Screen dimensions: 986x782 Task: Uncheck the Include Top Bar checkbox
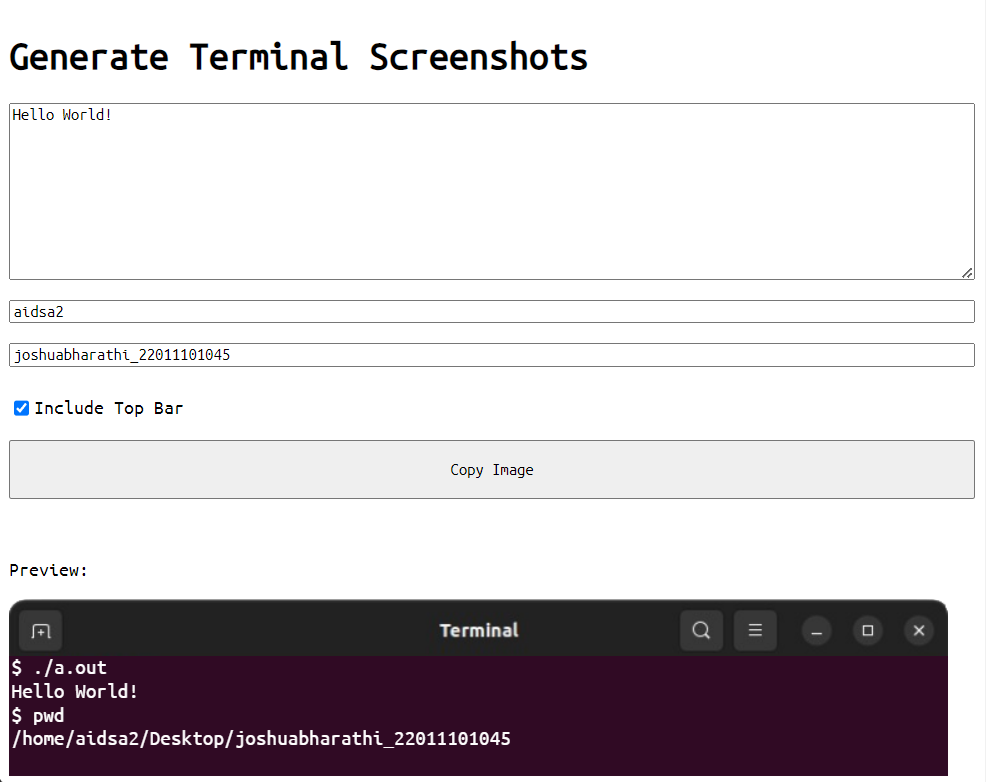tap(21, 408)
